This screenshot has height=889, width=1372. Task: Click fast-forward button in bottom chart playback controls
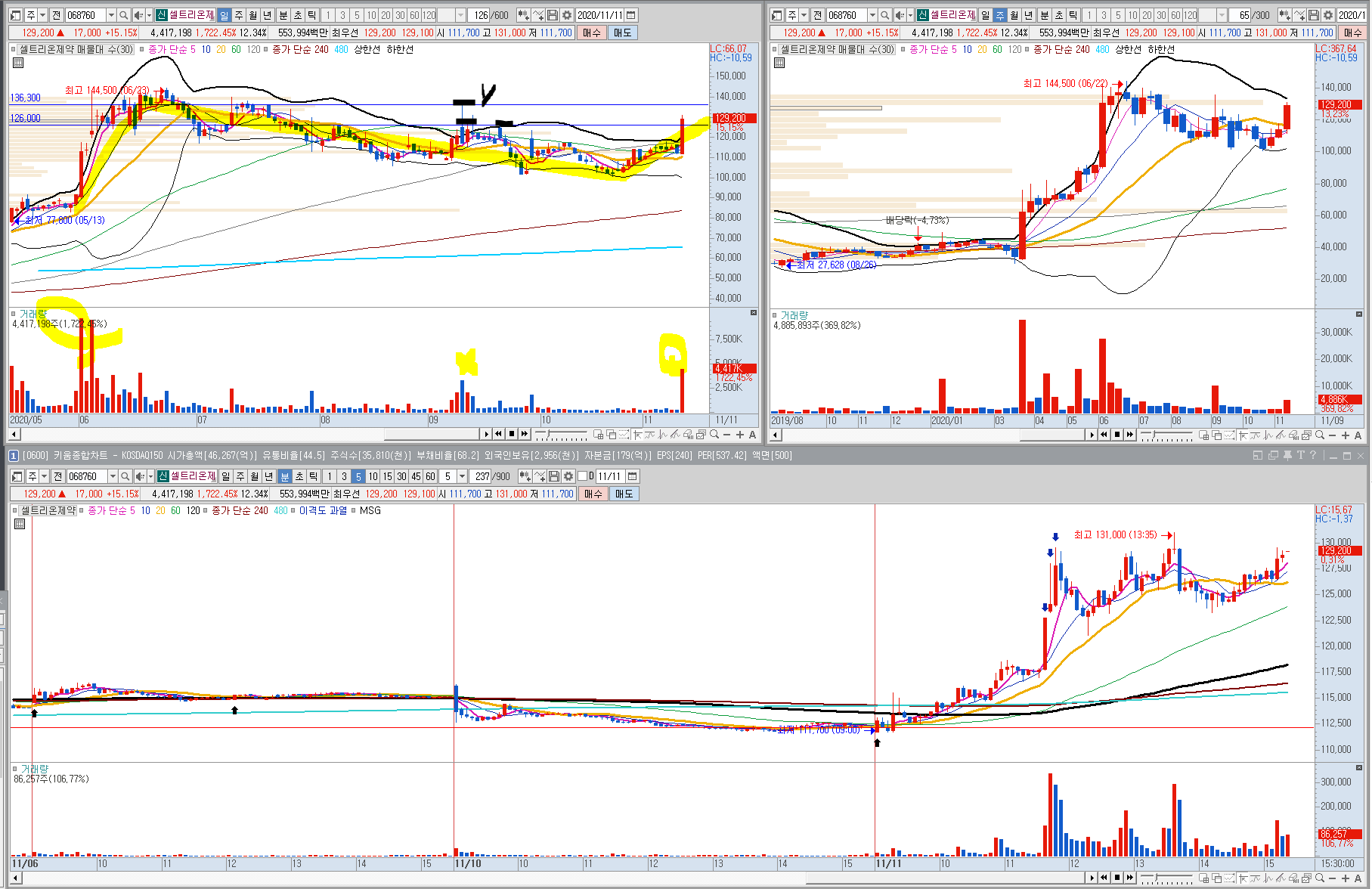[1129, 878]
